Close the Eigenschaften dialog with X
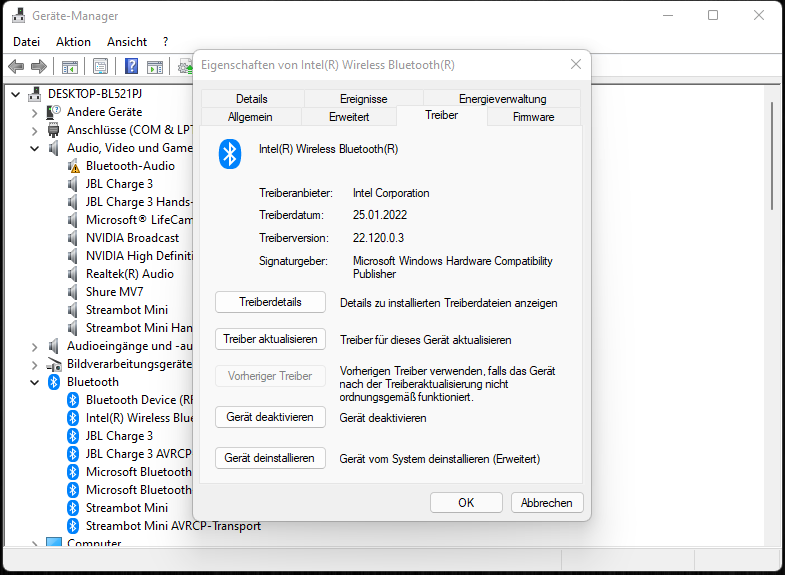 pyautogui.click(x=576, y=65)
